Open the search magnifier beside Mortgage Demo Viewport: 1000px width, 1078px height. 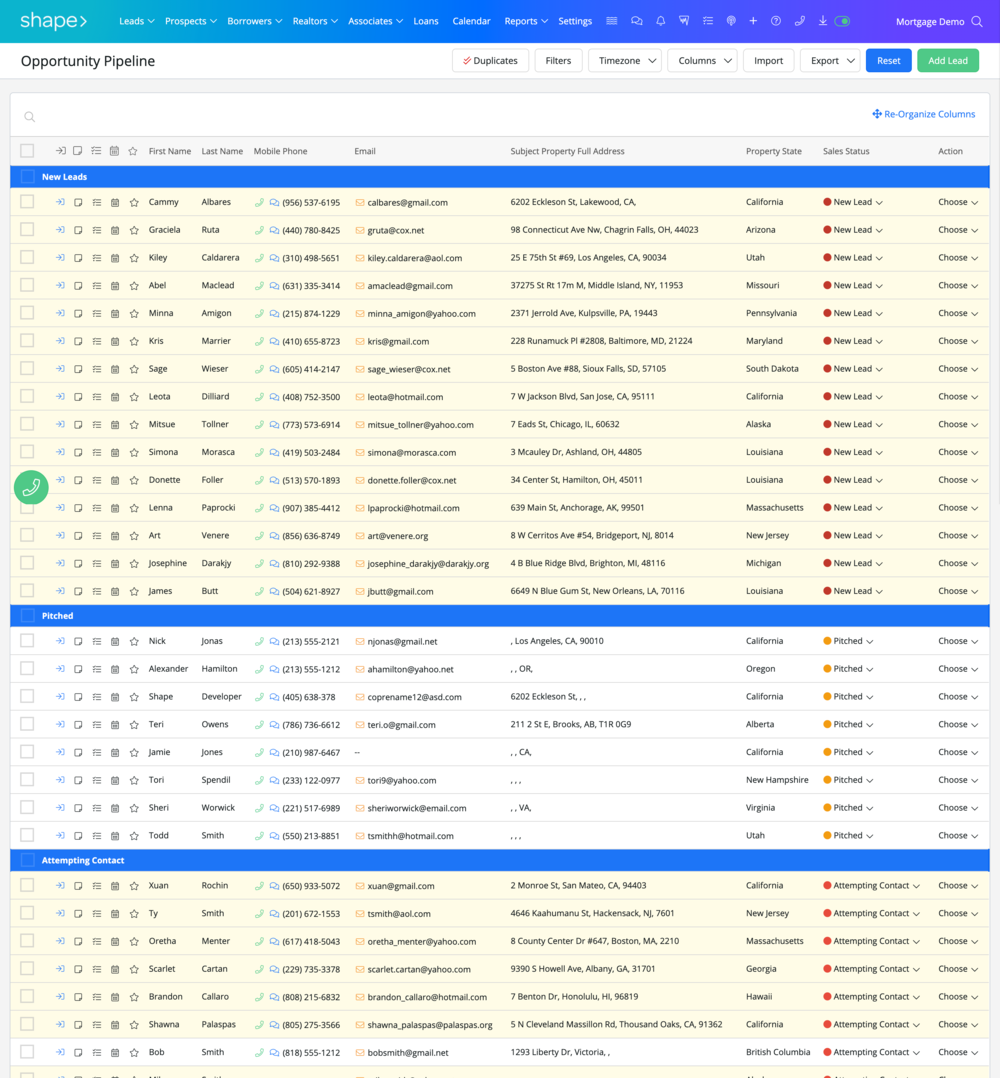pos(977,21)
